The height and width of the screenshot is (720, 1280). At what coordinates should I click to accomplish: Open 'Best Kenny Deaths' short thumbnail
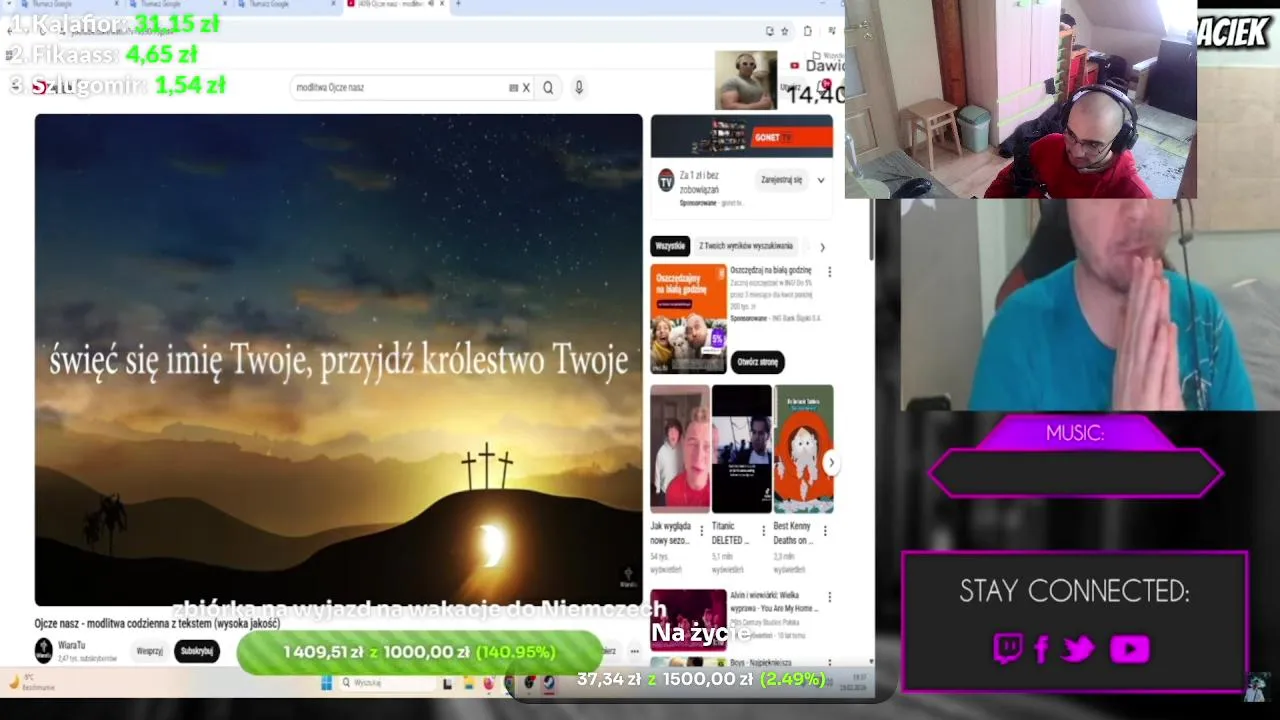[x=804, y=448]
